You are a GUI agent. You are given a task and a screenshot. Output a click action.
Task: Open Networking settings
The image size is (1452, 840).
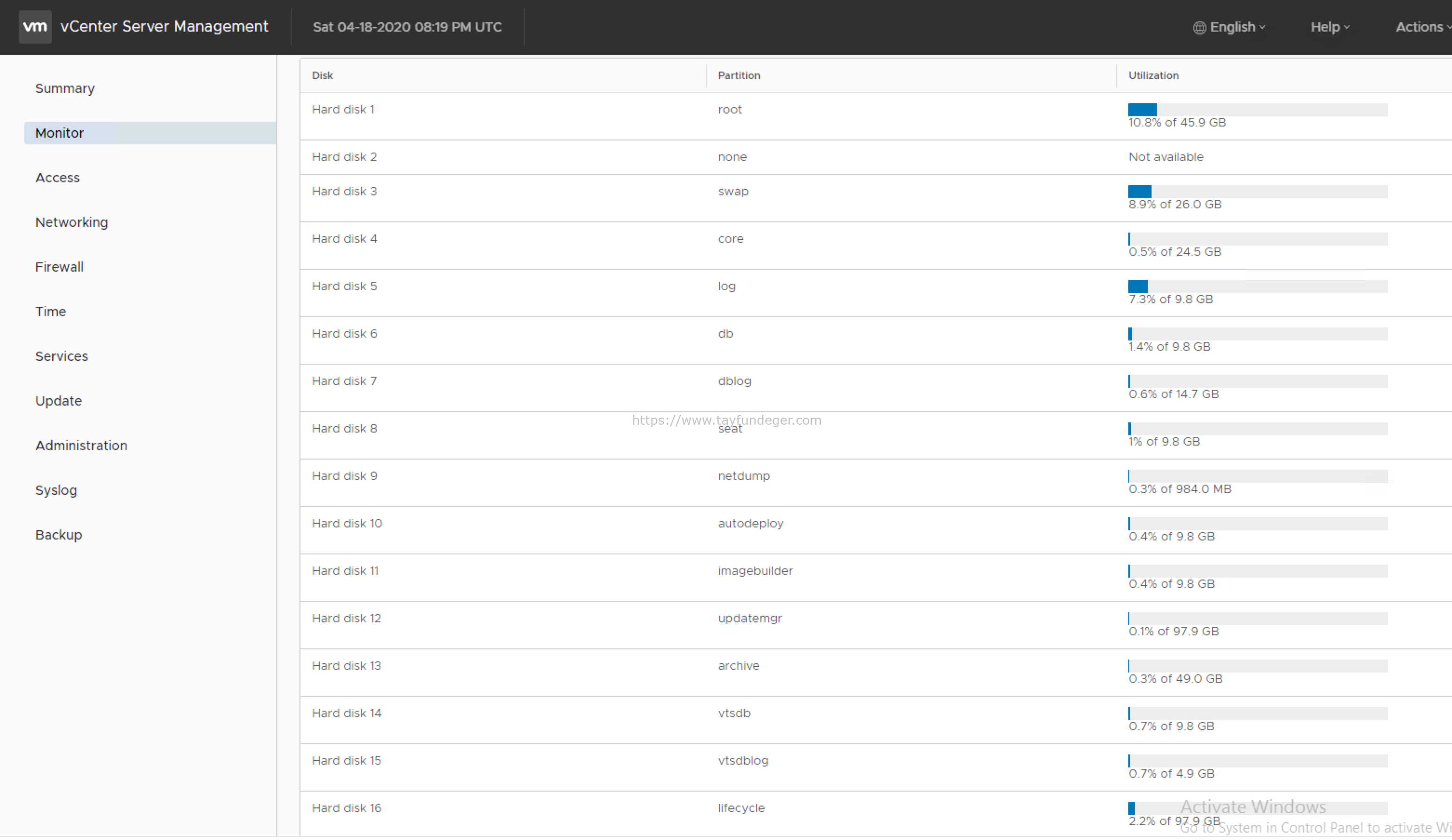[72, 222]
